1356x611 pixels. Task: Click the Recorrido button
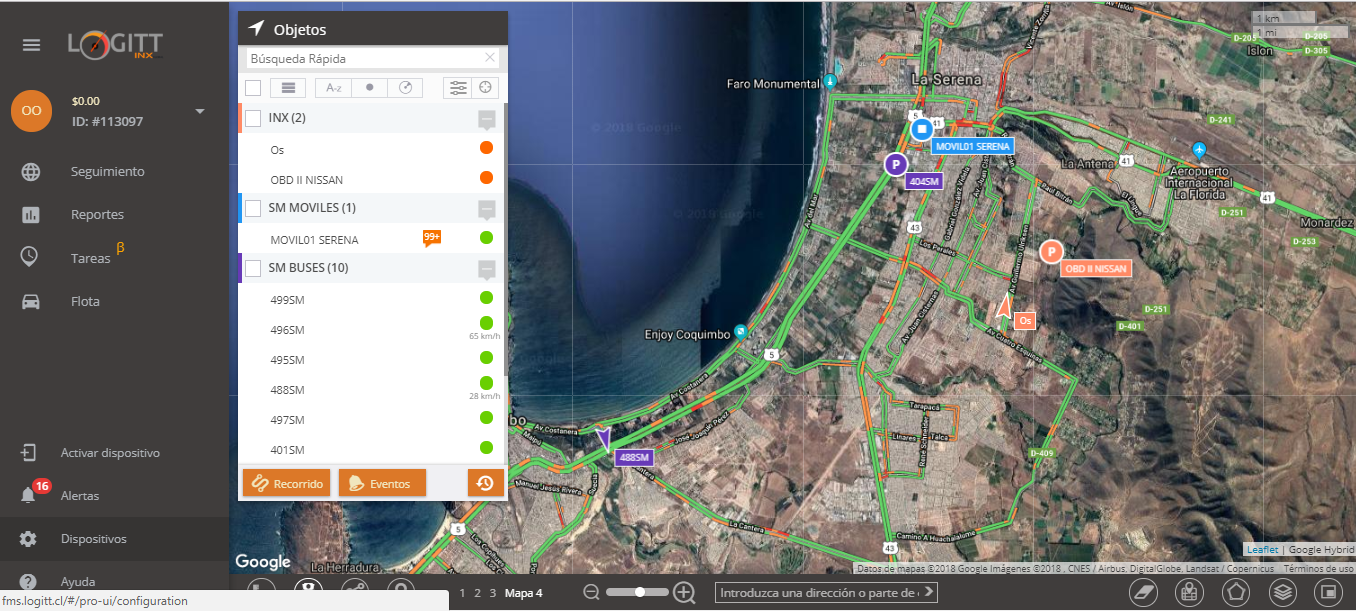285,483
